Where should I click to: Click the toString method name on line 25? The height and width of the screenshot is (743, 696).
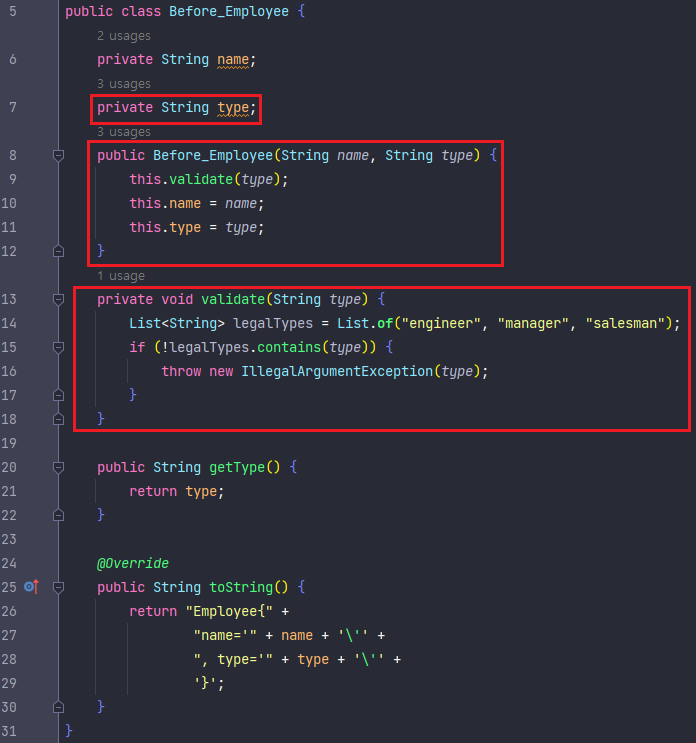(241, 588)
